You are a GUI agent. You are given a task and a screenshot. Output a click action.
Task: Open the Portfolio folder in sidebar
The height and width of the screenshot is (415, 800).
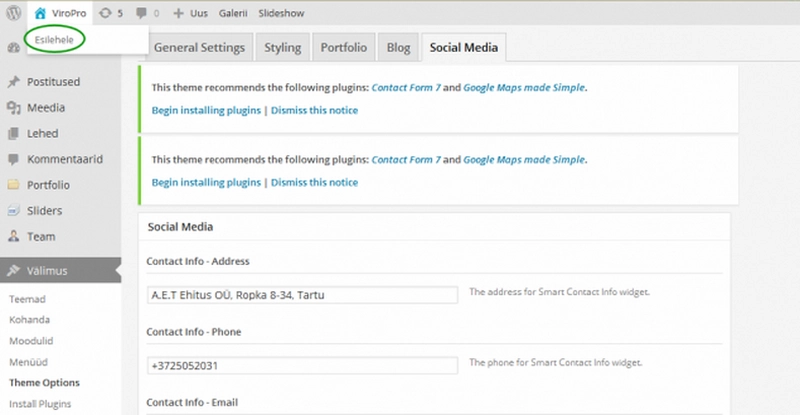pyautogui.click(x=13, y=185)
